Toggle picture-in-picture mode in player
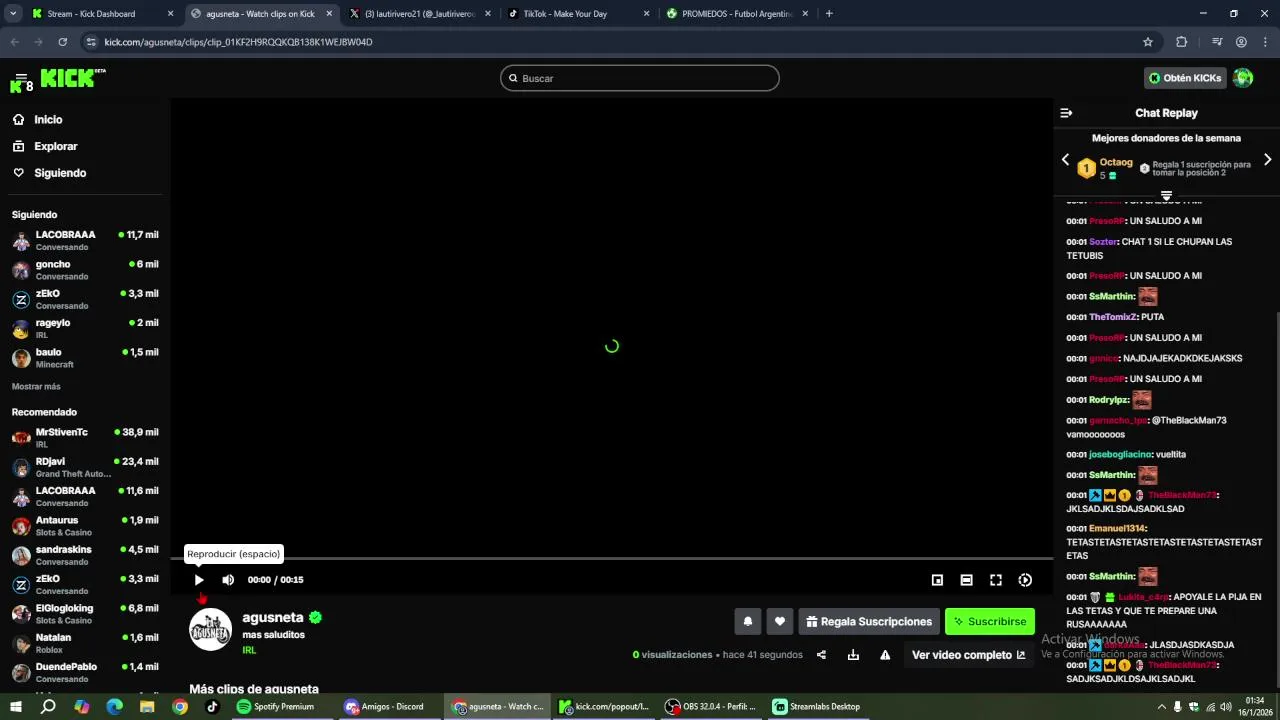This screenshot has width=1280, height=720. coord(937,580)
